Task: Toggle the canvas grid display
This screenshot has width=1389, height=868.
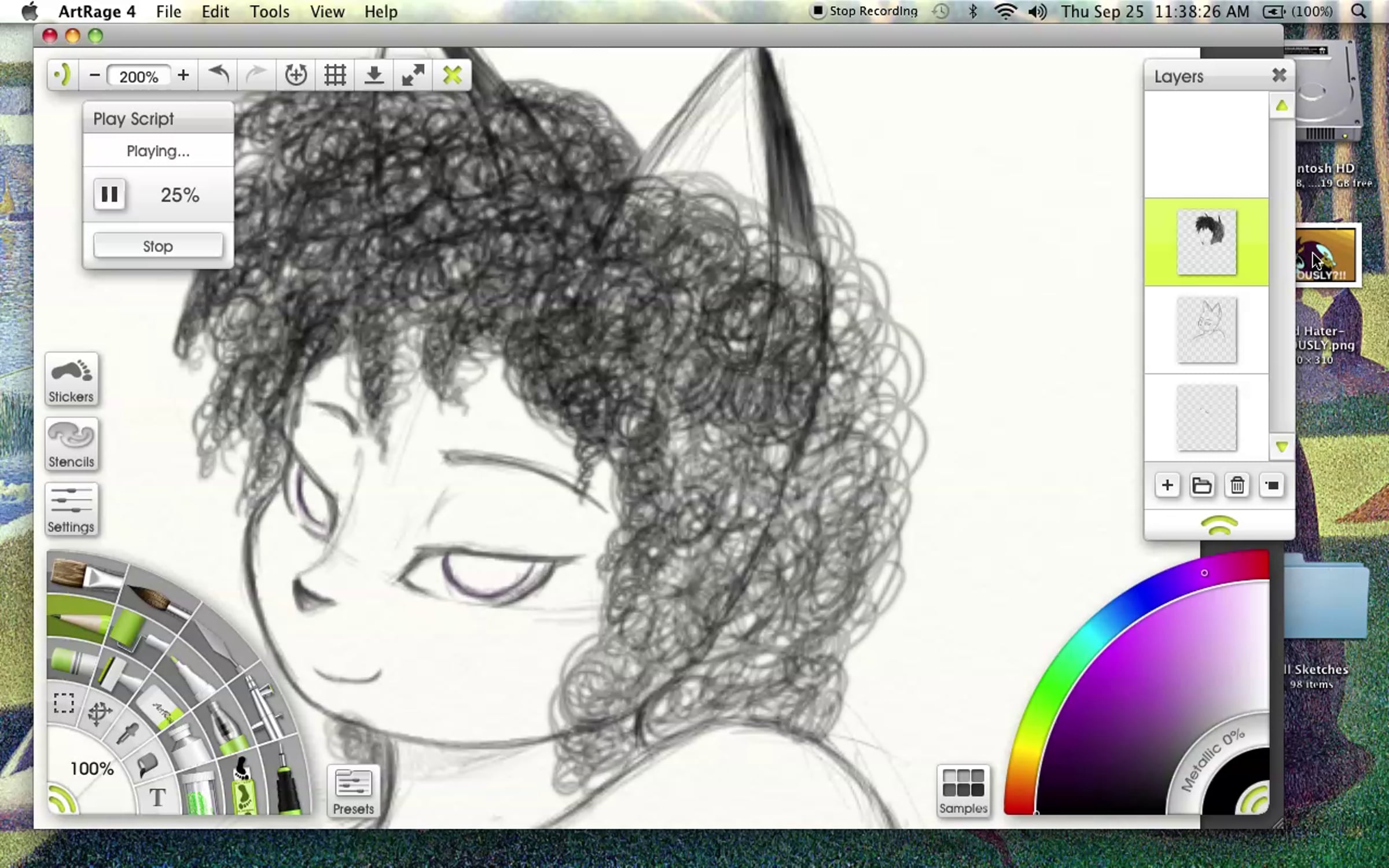Action: coord(335,75)
